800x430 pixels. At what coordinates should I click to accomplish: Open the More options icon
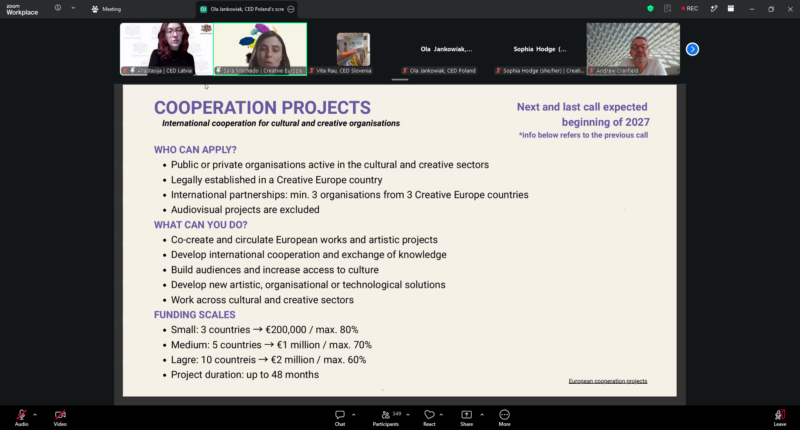click(505, 417)
